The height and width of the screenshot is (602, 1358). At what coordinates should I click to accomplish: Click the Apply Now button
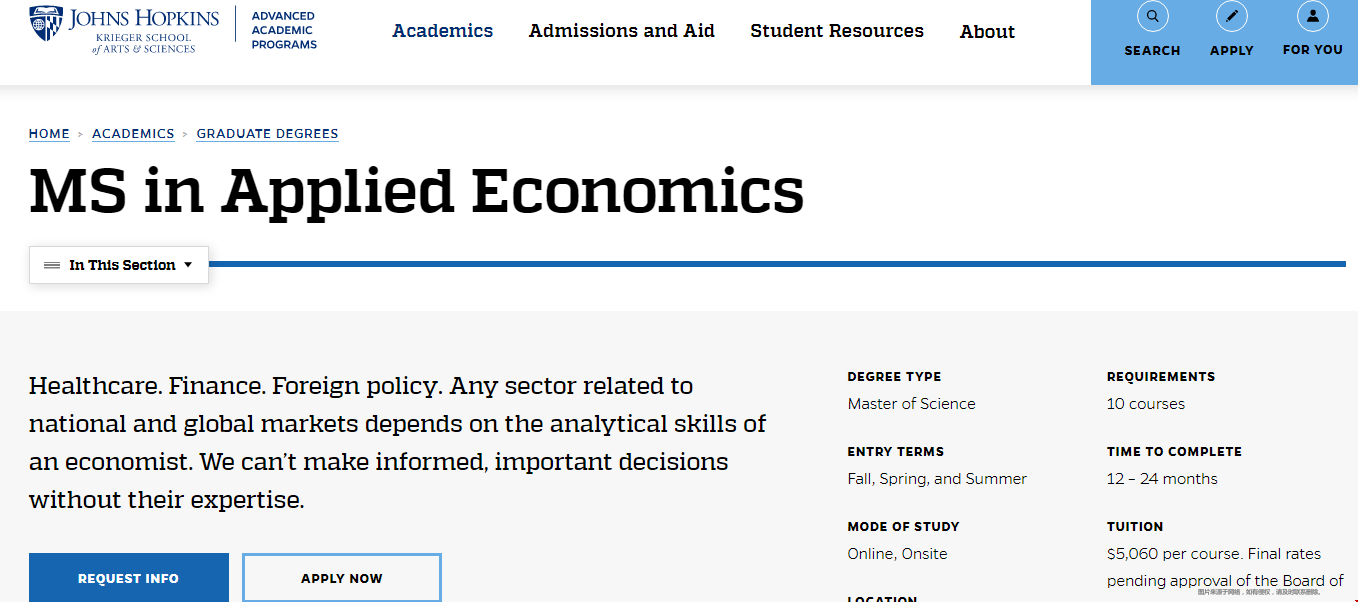[x=342, y=578]
